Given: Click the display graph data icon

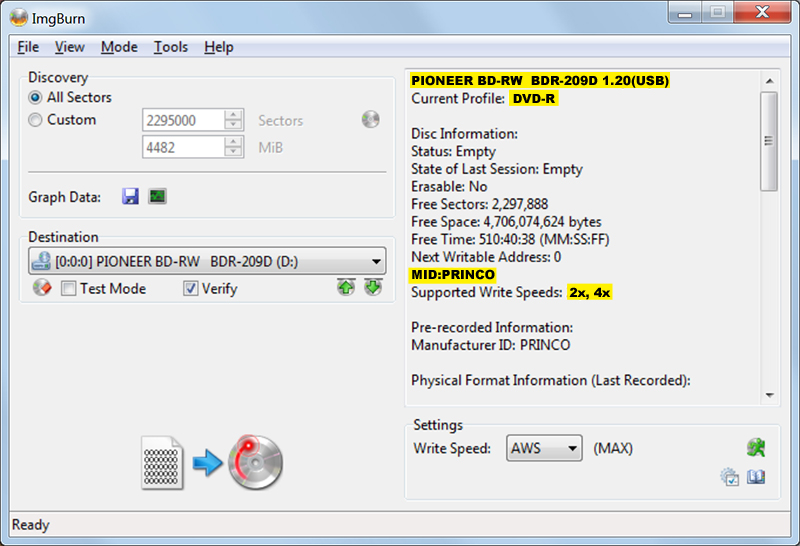Looking at the screenshot, I should [x=157, y=197].
